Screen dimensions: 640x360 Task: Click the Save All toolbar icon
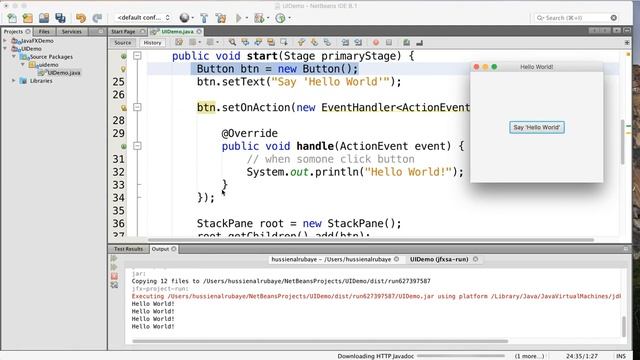[60, 18]
